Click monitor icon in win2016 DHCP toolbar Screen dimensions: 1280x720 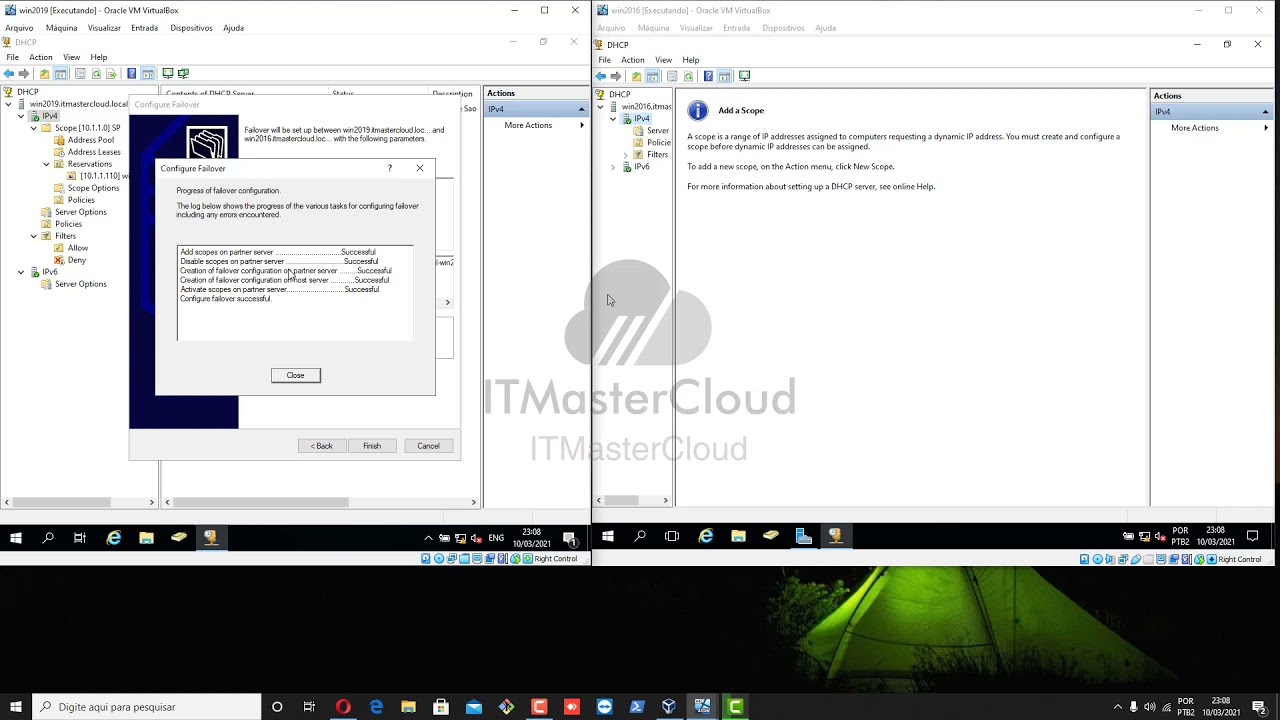coord(744,76)
